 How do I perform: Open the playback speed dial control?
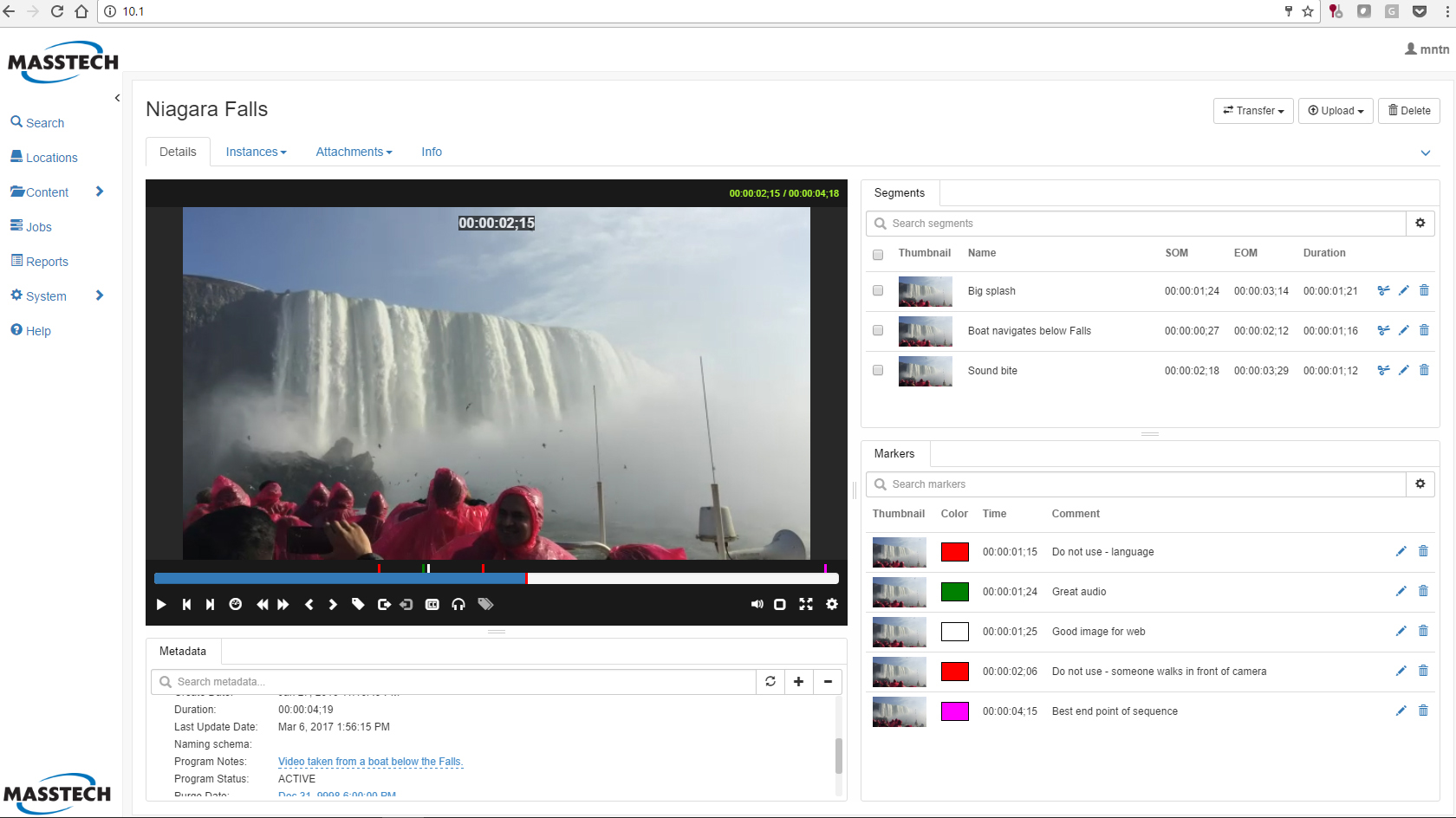[x=235, y=604]
